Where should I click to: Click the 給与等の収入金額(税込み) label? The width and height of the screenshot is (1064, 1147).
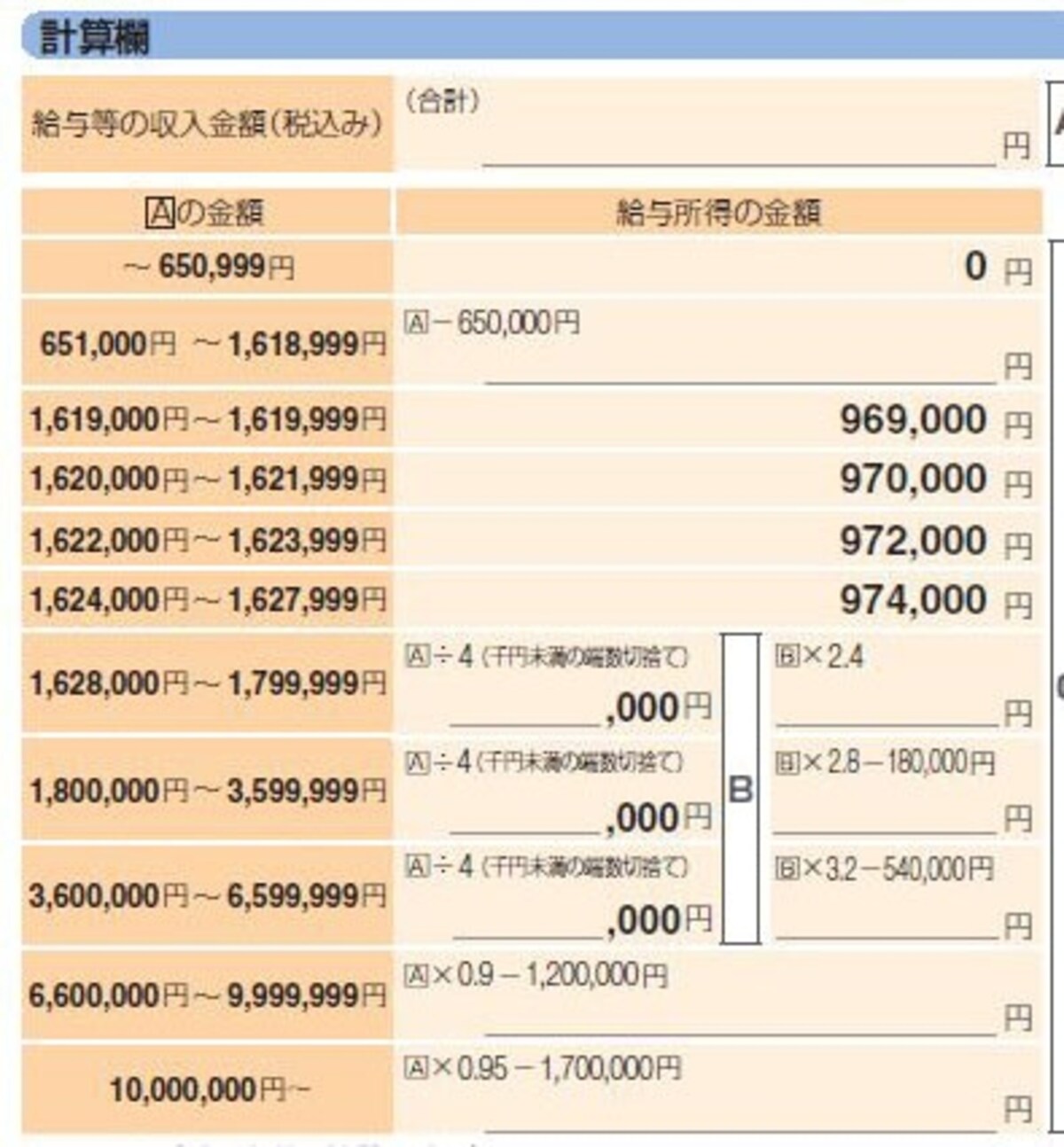click(207, 123)
